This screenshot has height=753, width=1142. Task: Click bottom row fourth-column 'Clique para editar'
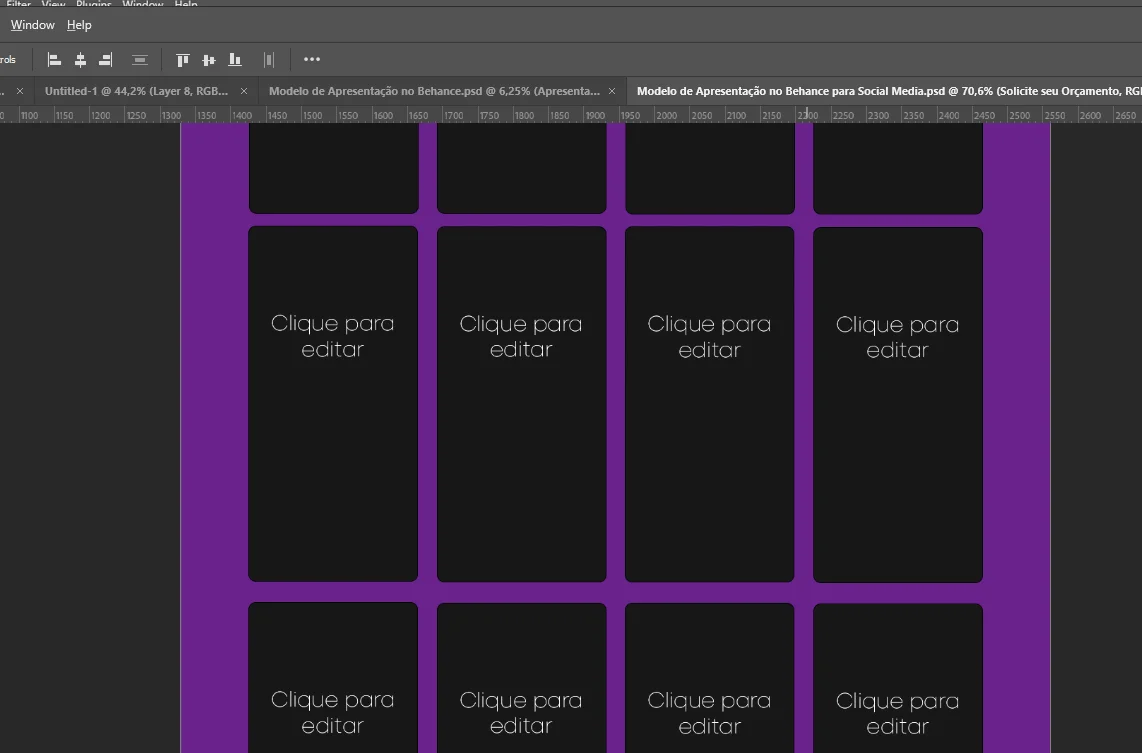point(897,714)
